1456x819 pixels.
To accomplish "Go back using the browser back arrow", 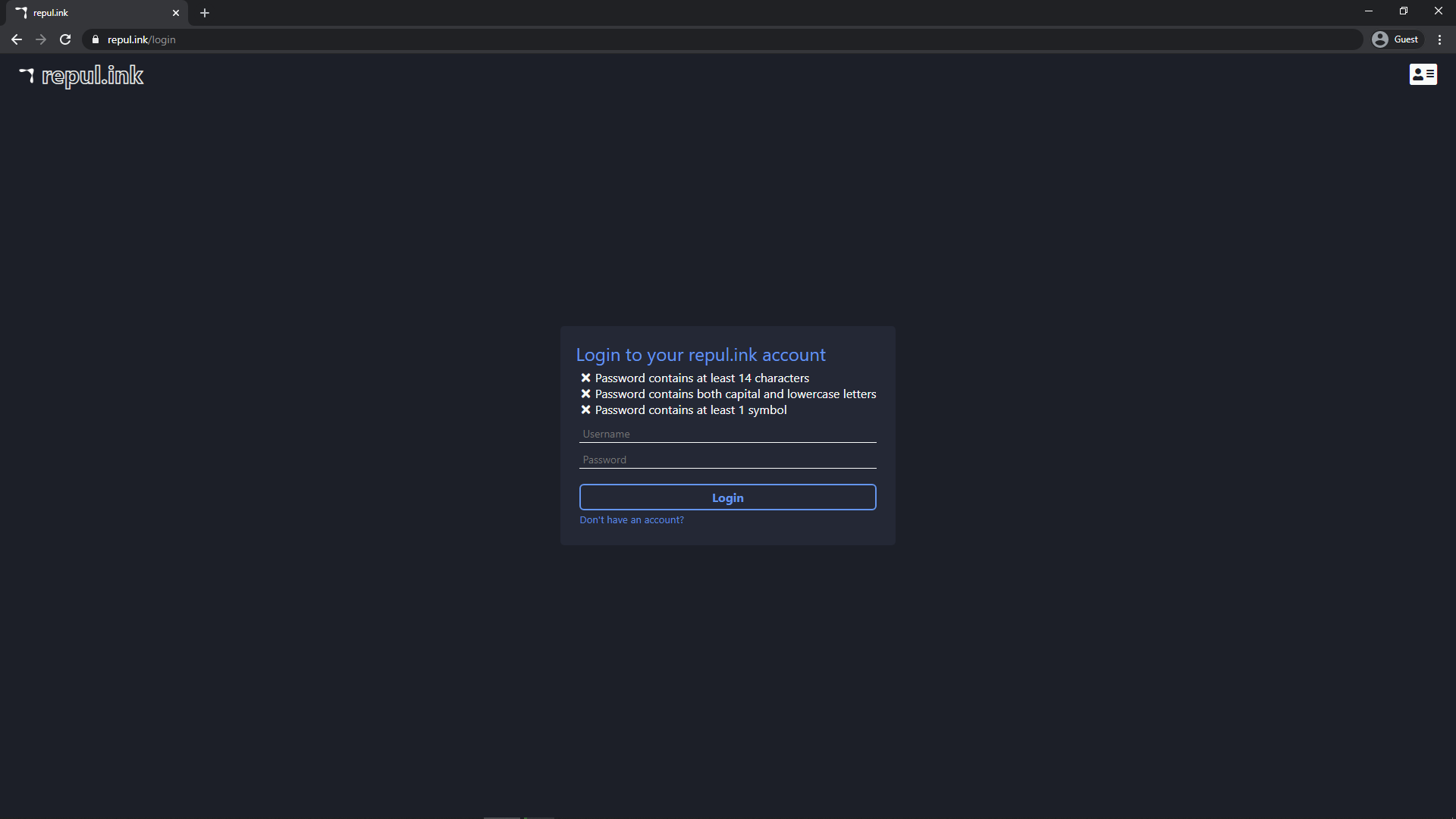I will tap(17, 39).
